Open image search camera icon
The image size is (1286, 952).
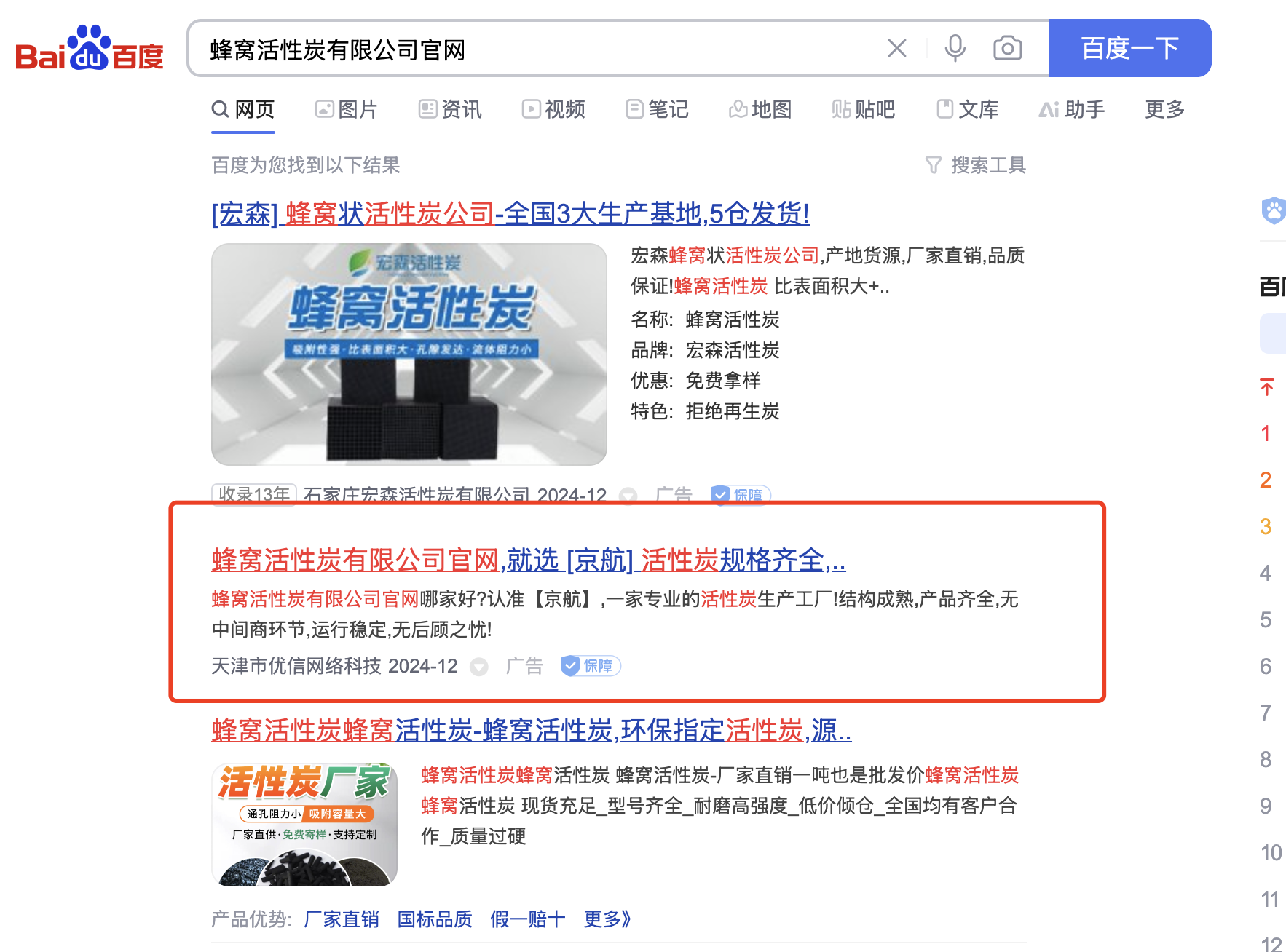click(x=1008, y=49)
